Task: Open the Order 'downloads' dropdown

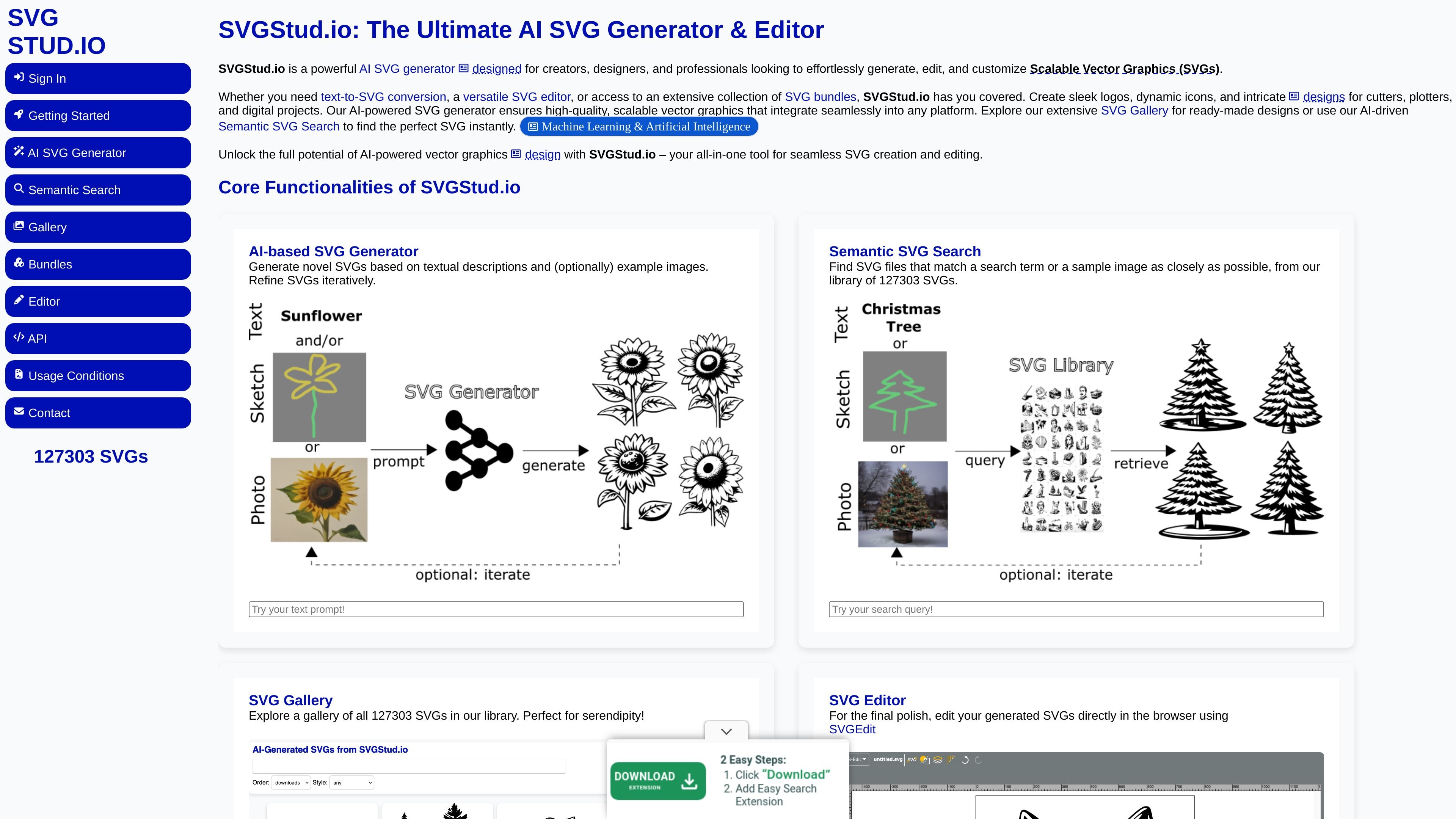Action: pyautogui.click(x=291, y=783)
